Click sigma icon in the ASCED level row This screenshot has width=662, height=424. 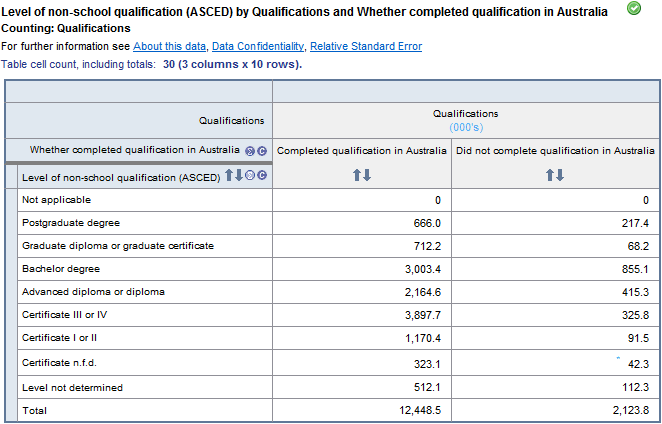pyautogui.click(x=251, y=177)
